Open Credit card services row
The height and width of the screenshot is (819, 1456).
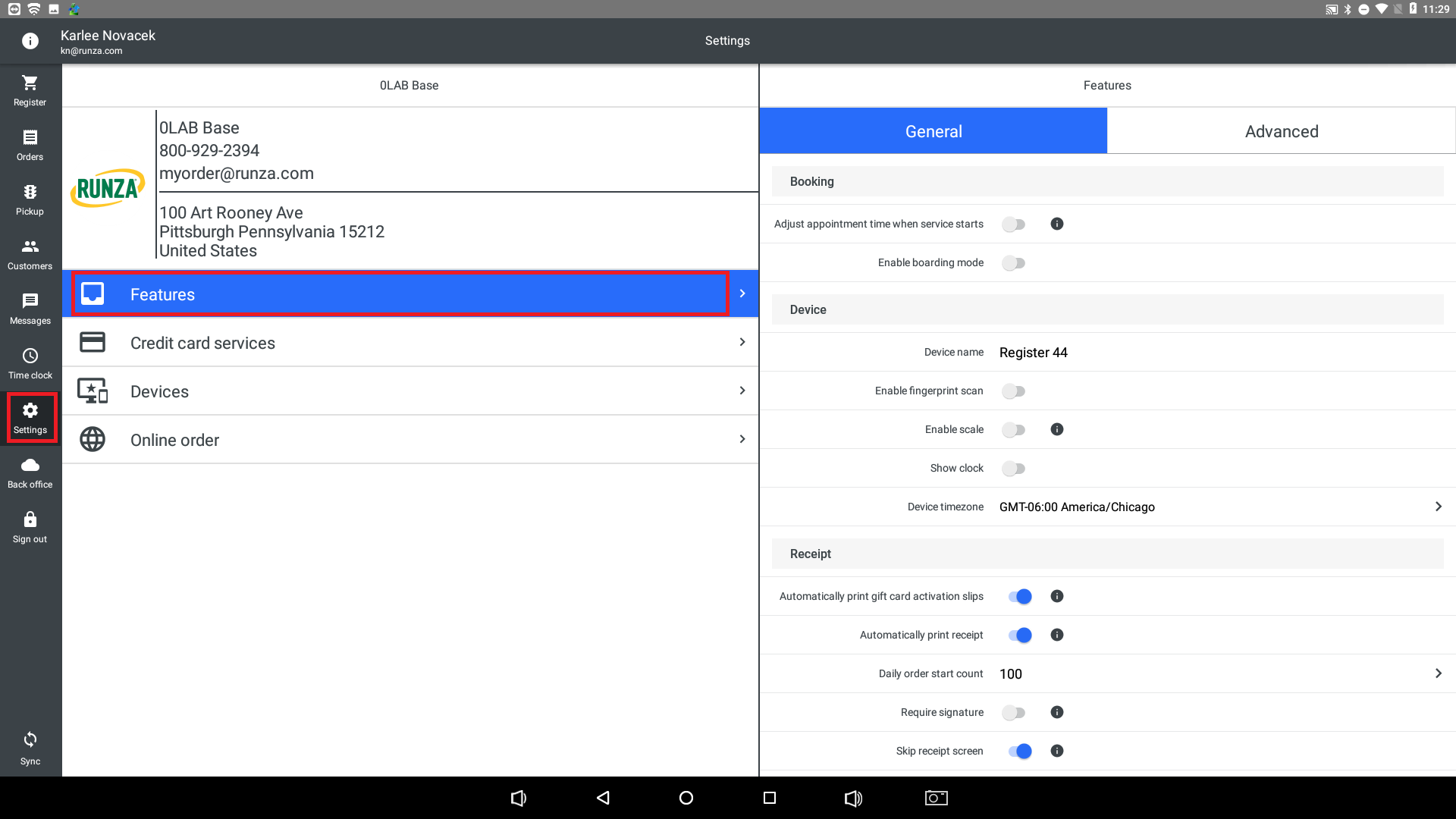(x=409, y=343)
